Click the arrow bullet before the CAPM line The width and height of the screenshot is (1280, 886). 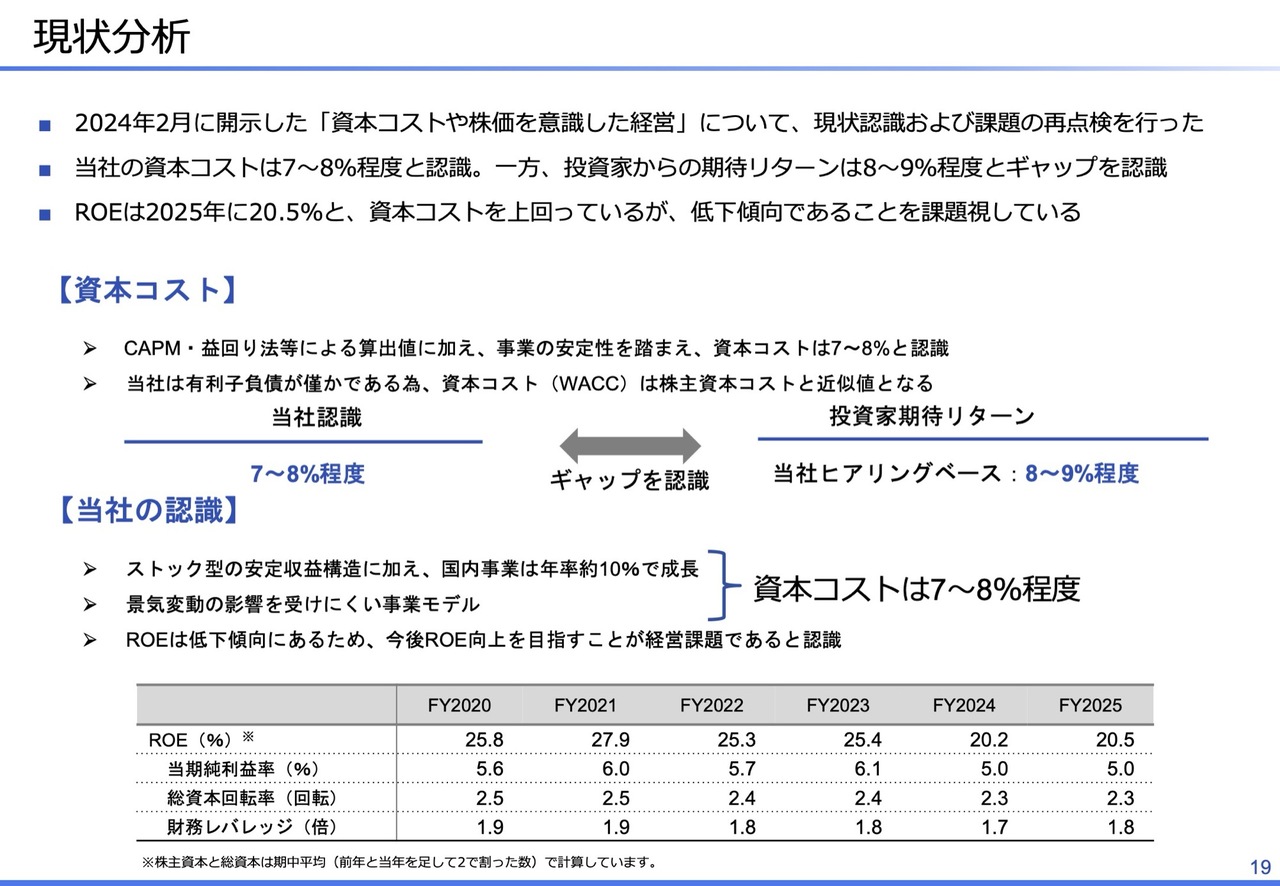coord(89,349)
